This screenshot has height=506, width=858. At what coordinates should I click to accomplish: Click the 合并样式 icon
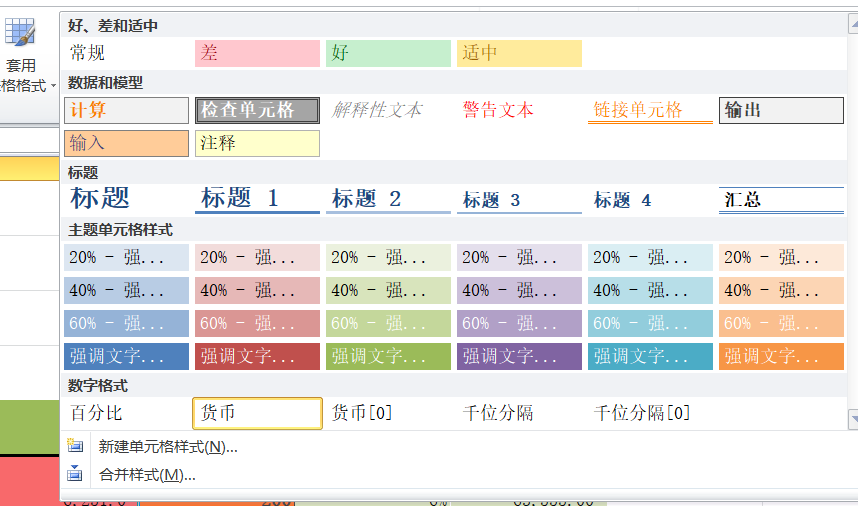click(75, 475)
